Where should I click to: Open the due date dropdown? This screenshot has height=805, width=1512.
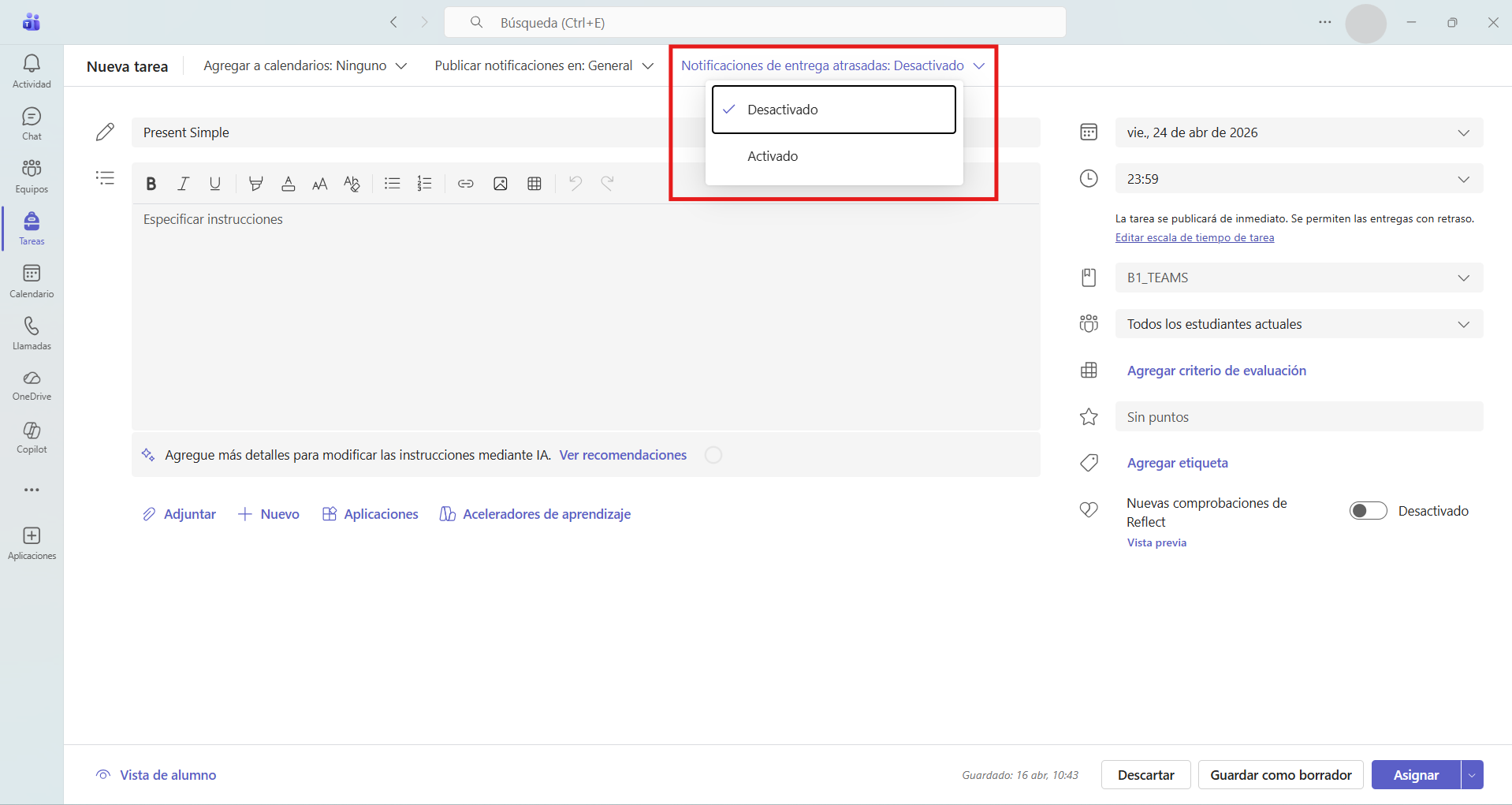[1299, 132]
